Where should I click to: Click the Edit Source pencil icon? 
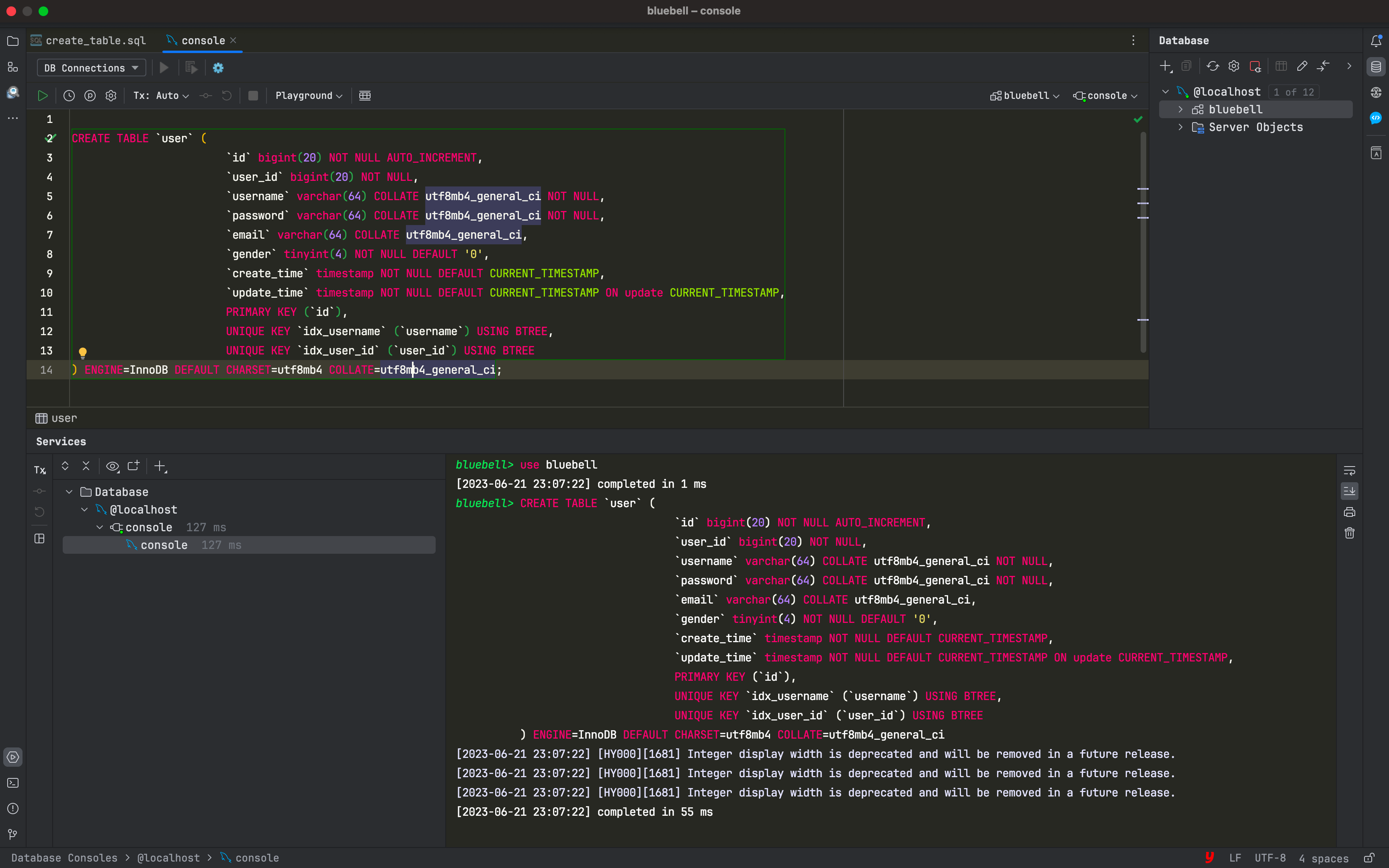[x=1302, y=67]
